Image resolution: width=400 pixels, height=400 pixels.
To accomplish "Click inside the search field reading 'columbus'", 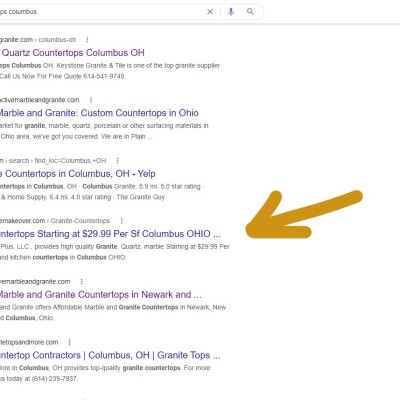I will (x=100, y=12).
